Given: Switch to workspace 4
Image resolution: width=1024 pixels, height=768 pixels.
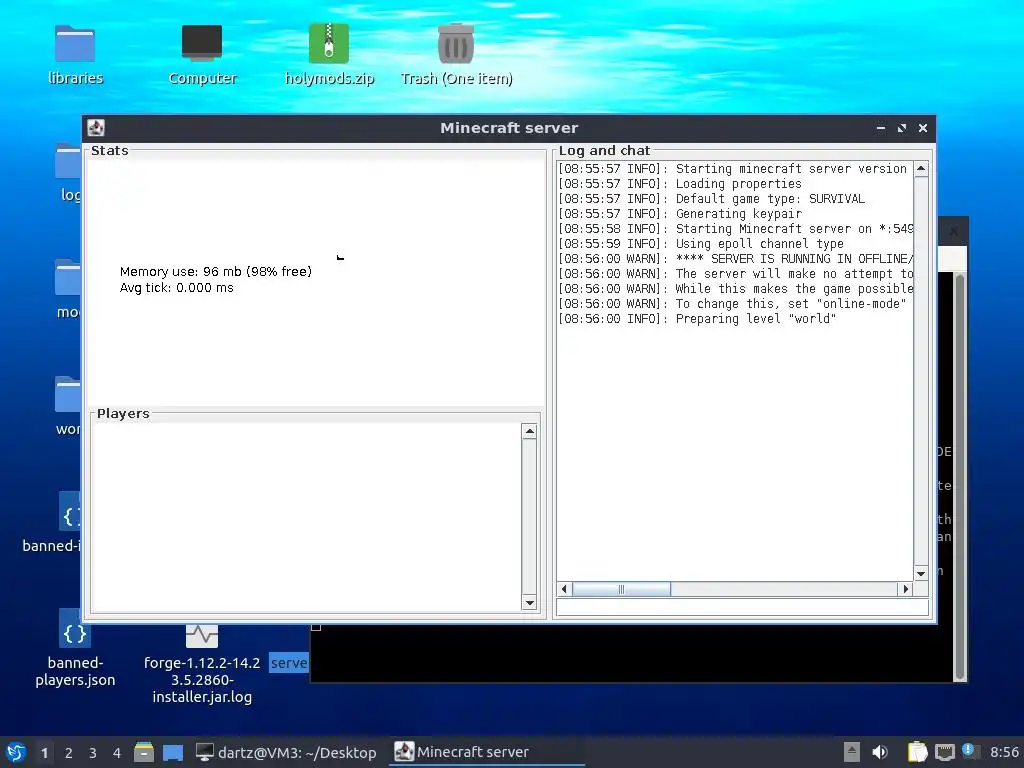Looking at the screenshot, I should (x=117, y=753).
